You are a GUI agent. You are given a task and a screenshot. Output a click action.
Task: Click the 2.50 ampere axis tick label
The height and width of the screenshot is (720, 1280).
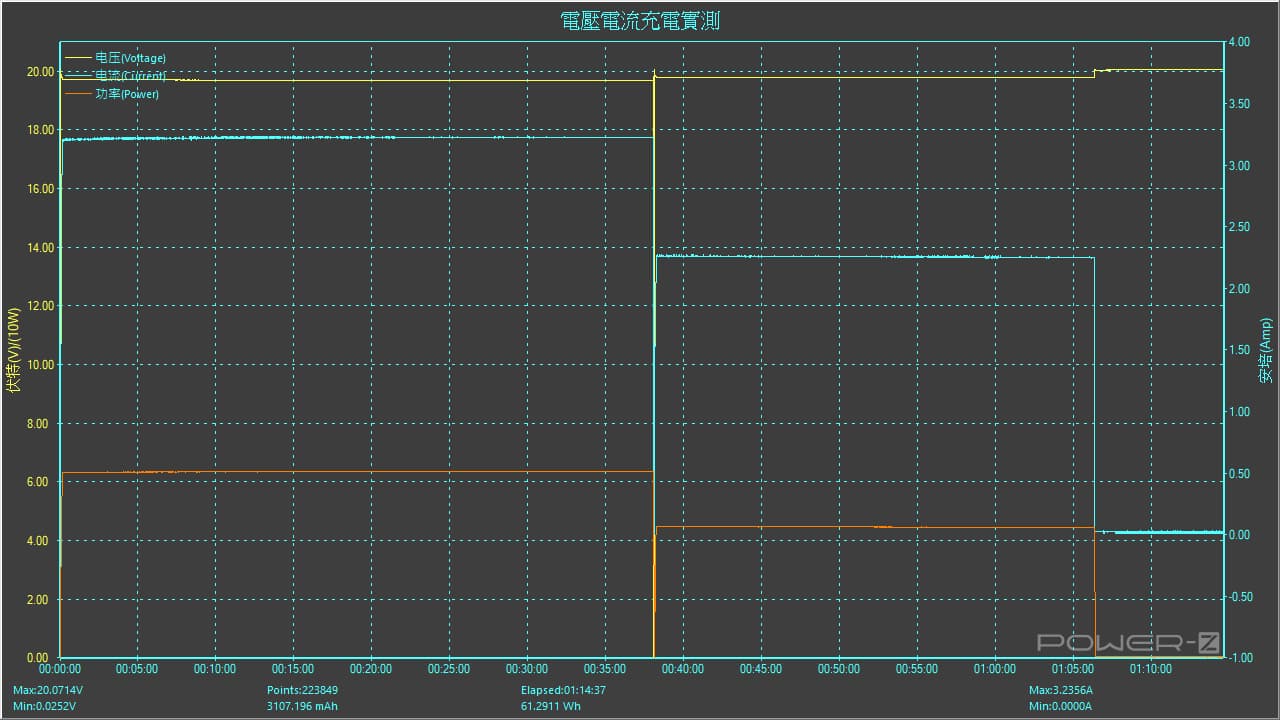coord(1239,227)
